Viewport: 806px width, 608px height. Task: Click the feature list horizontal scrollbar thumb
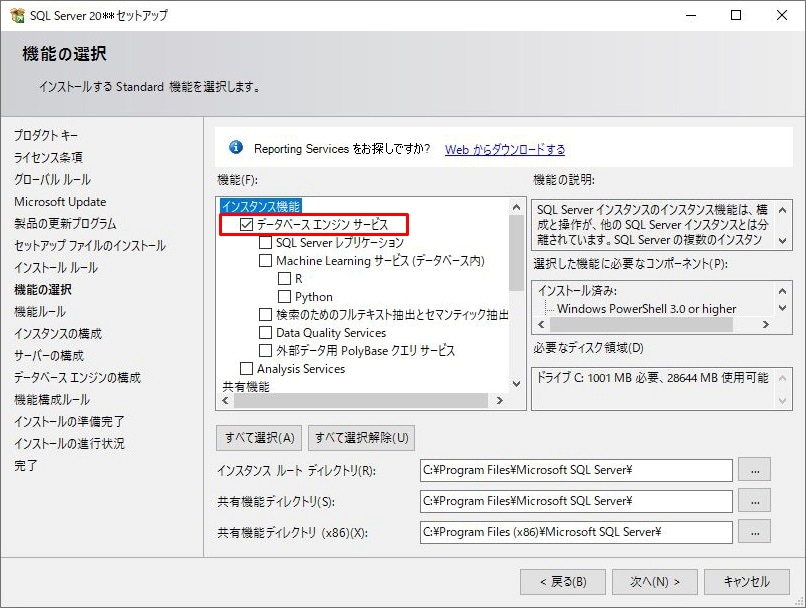[361, 400]
